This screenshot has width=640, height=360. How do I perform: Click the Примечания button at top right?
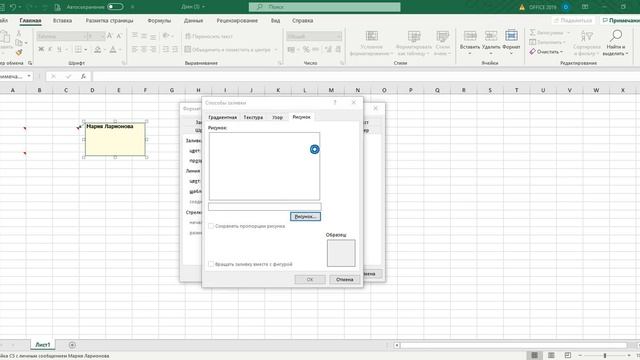tap(620, 20)
